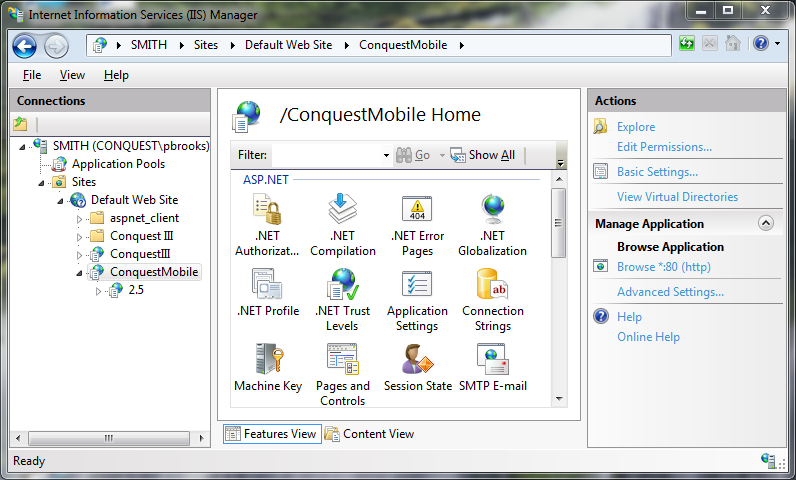796x480 pixels.
Task: Open the .NET Profile feature
Action: coord(268,293)
